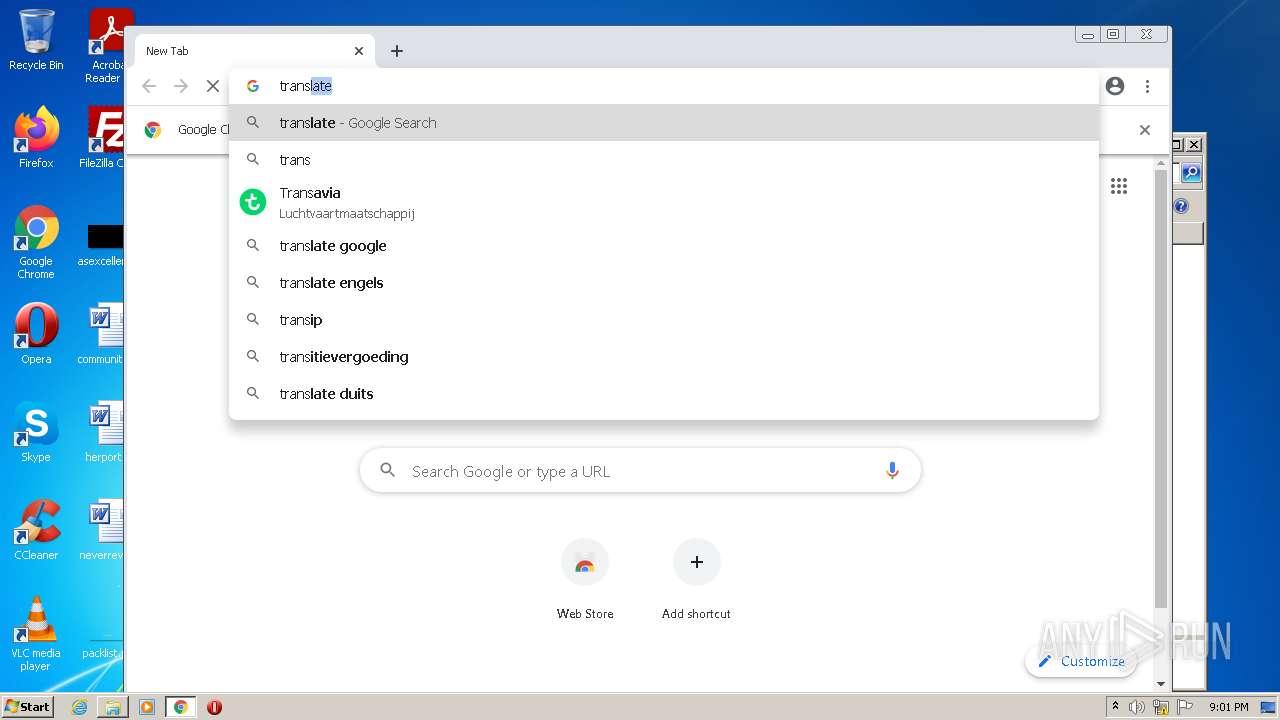Image resolution: width=1280 pixels, height=720 pixels.
Task: Open the Web Store shortcut
Action: tap(585, 580)
